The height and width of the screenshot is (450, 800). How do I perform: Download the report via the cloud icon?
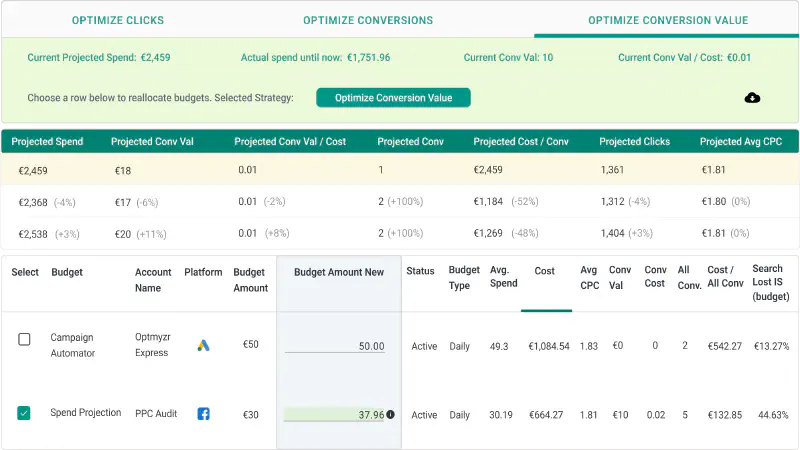coord(752,97)
